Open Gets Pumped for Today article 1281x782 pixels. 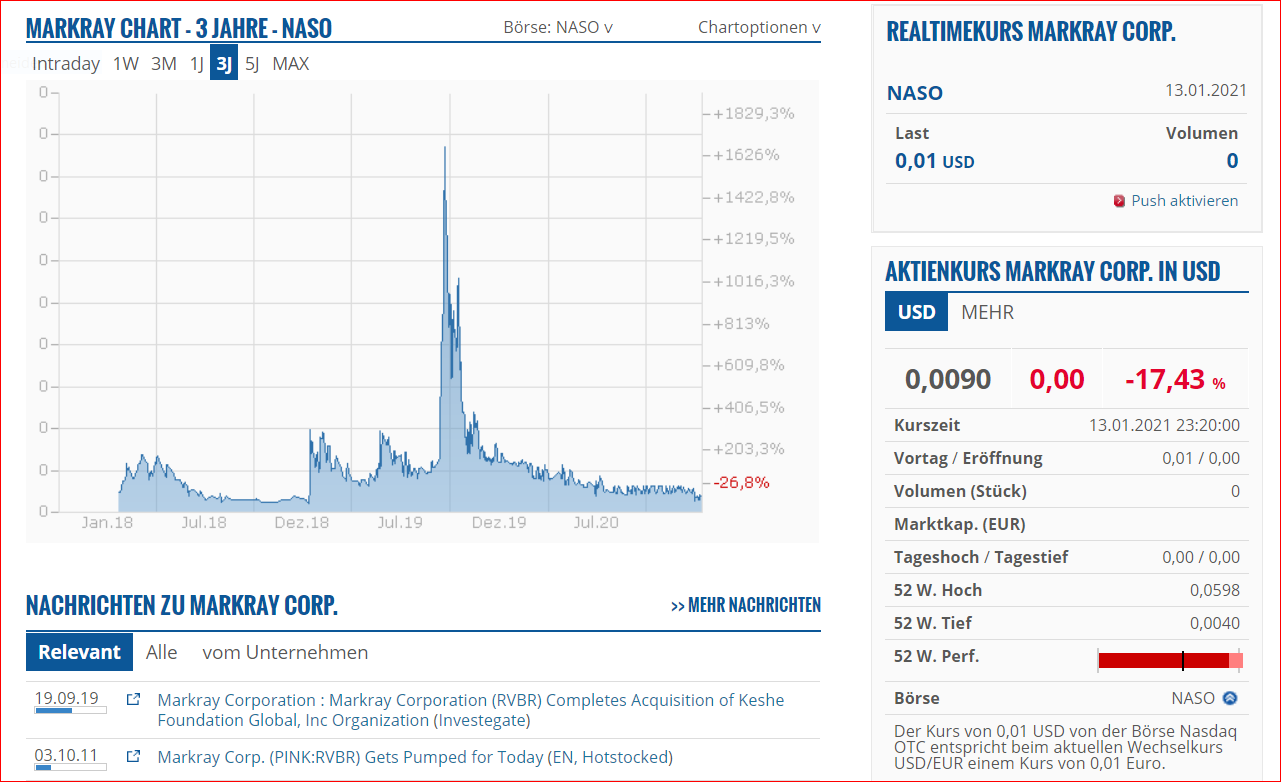pos(415,757)
